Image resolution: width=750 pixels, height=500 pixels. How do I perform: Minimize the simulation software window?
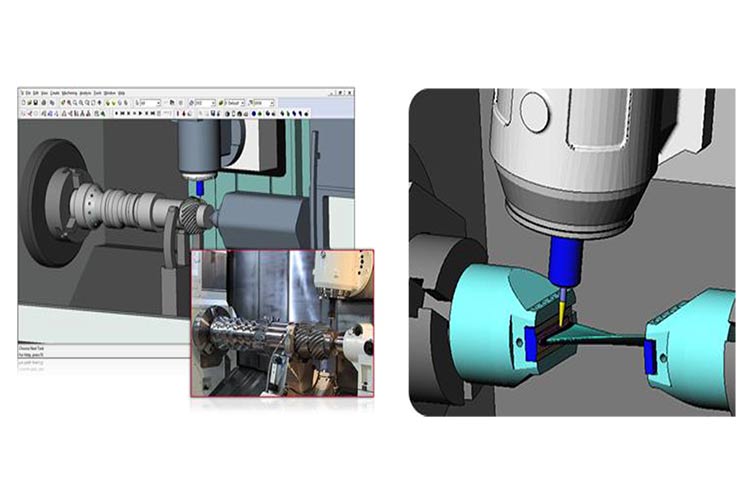click(x=332, y=93)
